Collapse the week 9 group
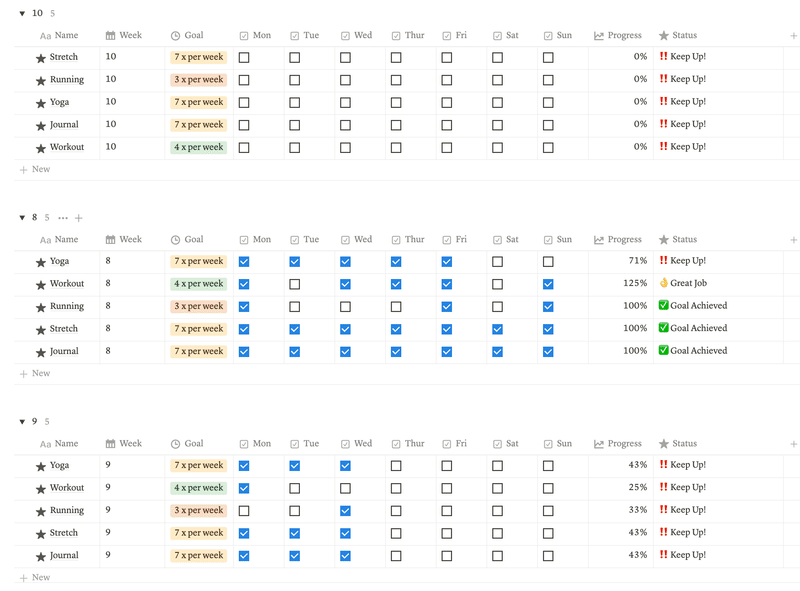Screen dimensions: 800x591 [x=22, y=422]
